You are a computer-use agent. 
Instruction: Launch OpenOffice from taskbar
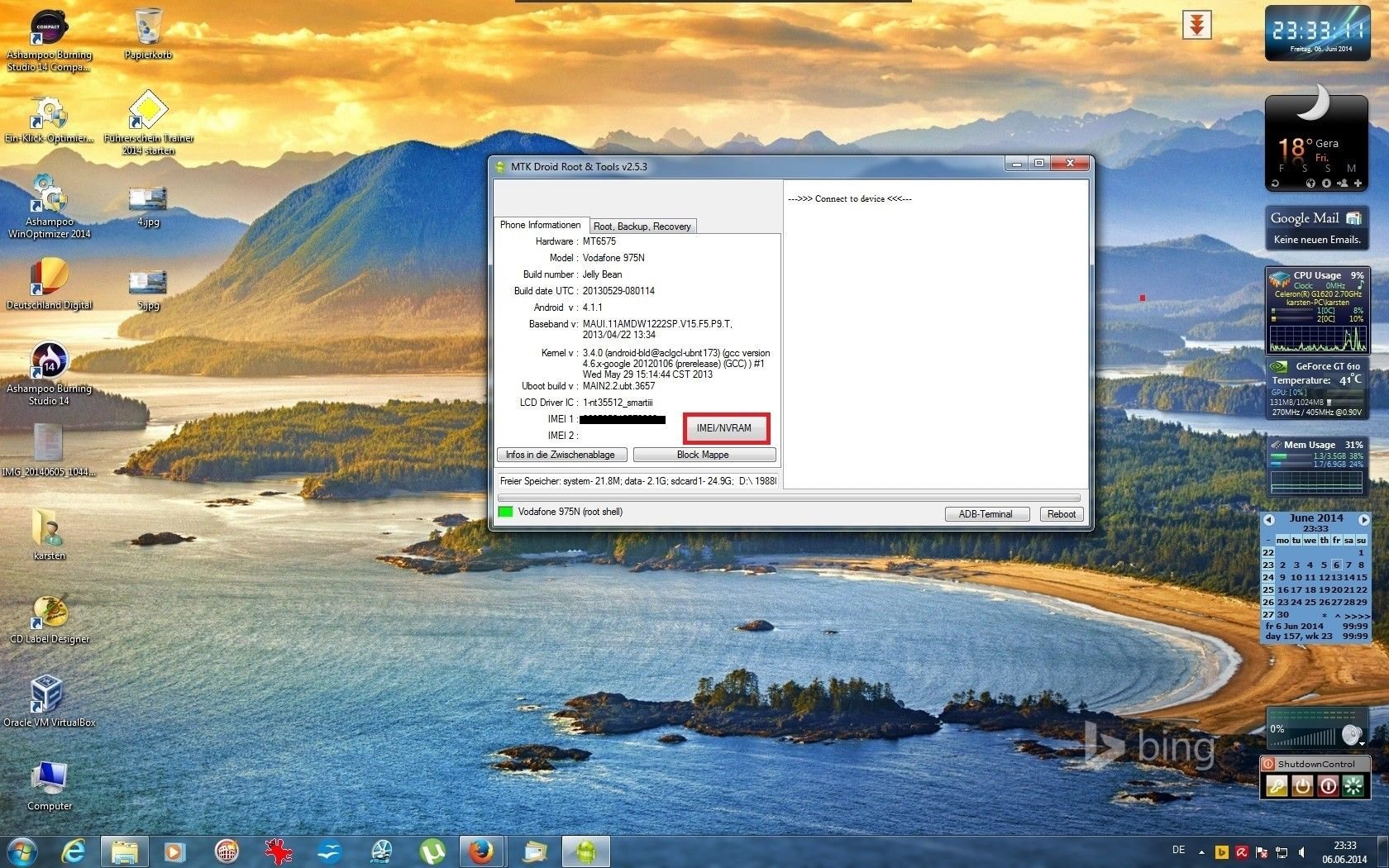pyautogui.click(x=330, y=851)
